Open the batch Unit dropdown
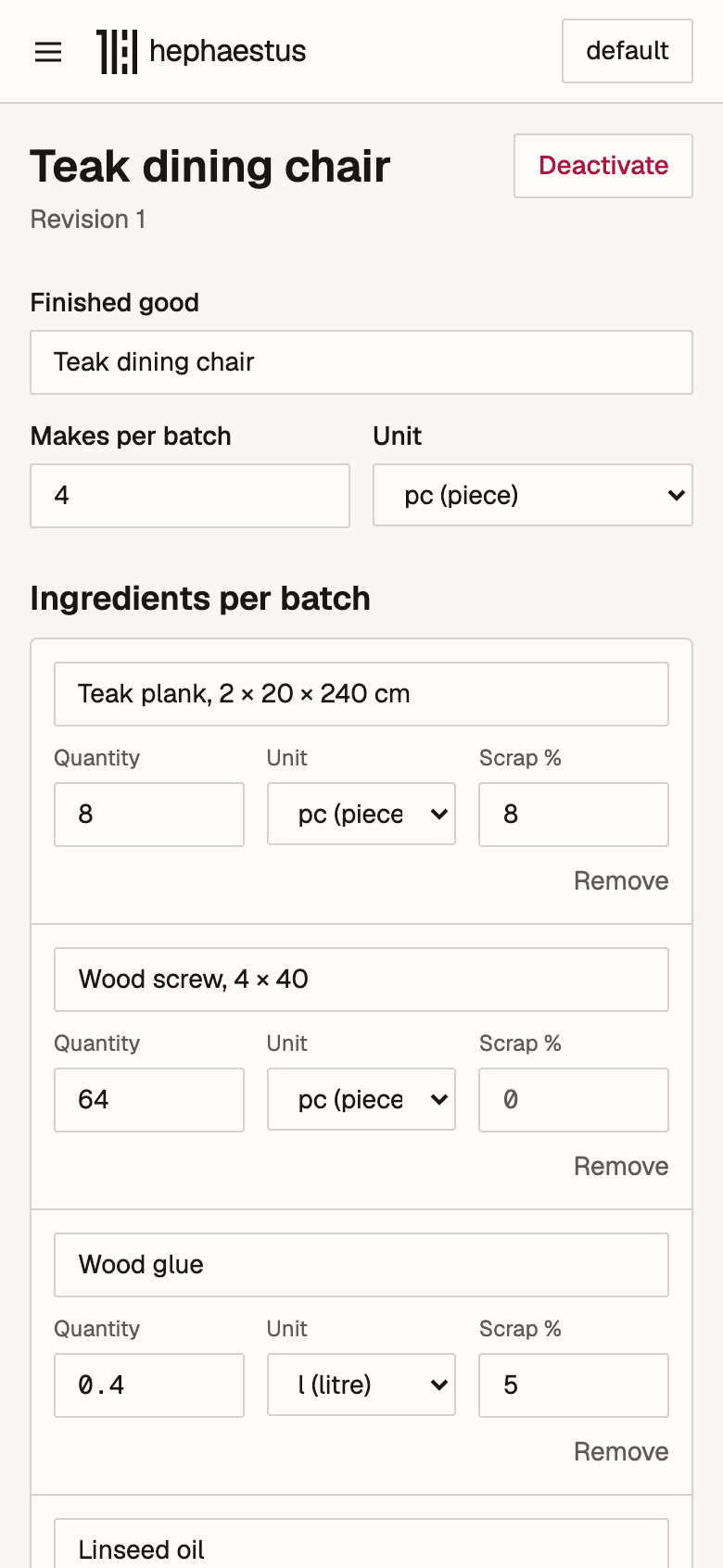 533,495
